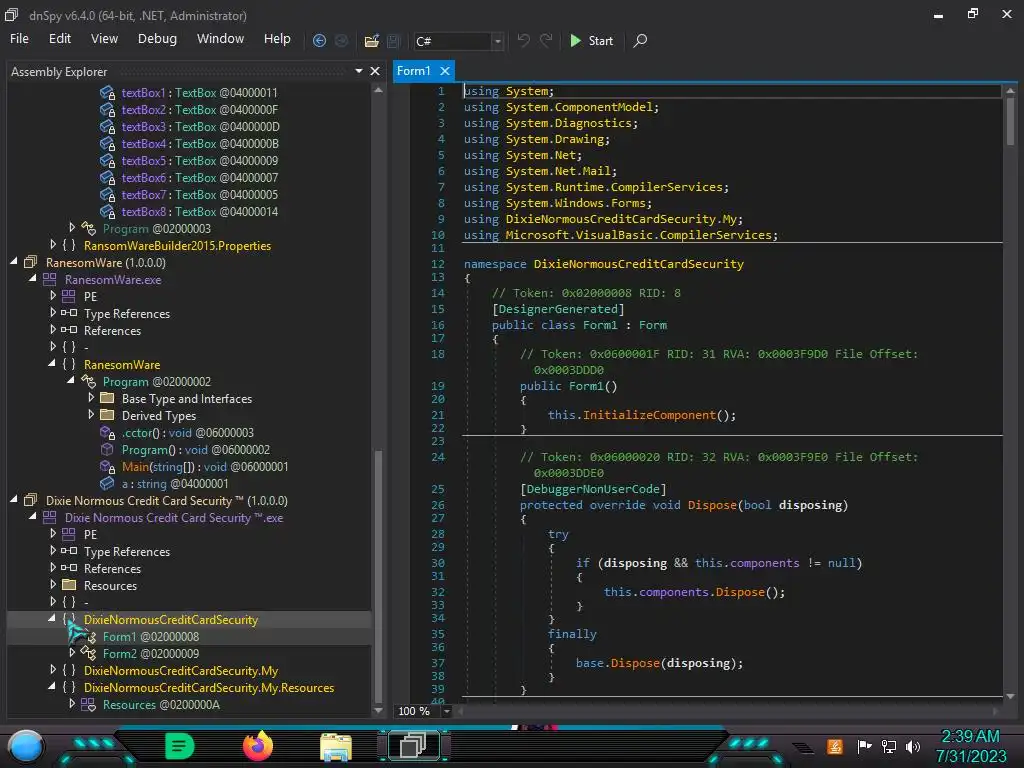Open the View menu
1024x768 pixels.
pyautogui.click(x=104, y=39)
